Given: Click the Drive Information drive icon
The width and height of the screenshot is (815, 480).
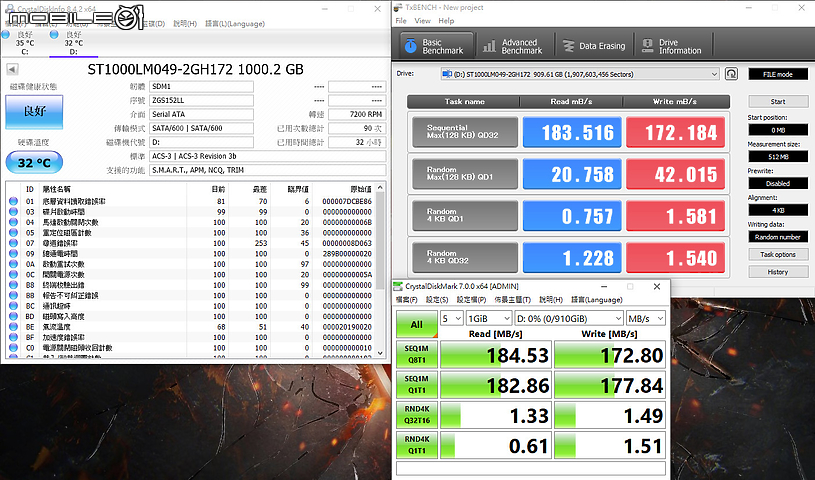Looking at the screenshot, I should (x=648, y=46).
